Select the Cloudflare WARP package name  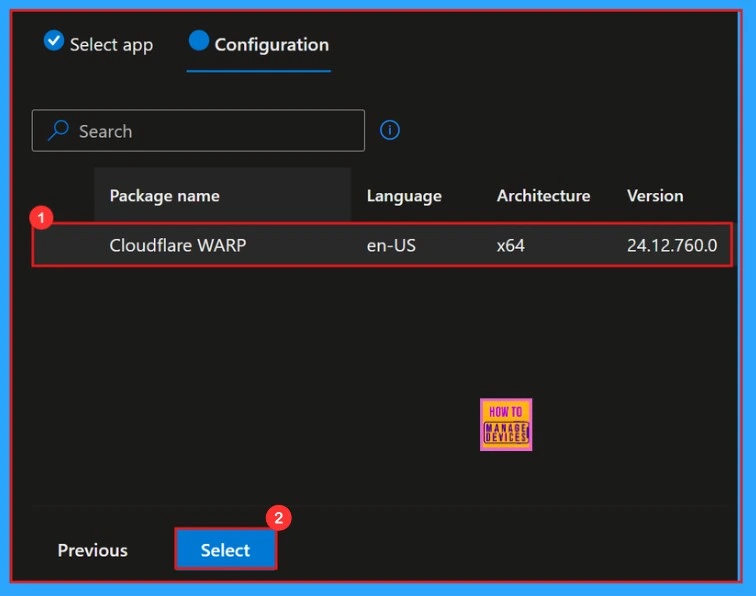tap(177, 245)
